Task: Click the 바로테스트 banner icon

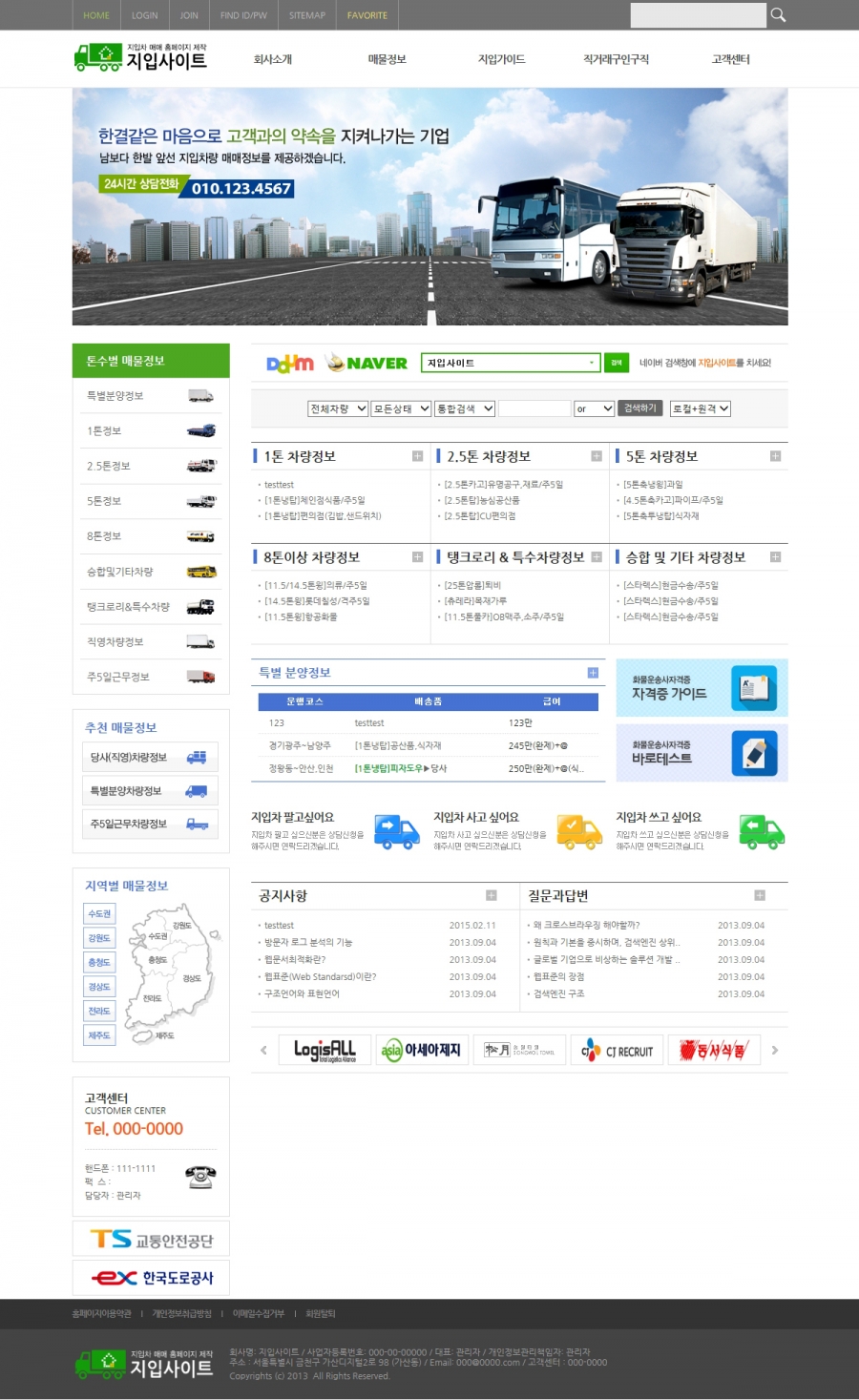Action: click(x=754, y=754)
